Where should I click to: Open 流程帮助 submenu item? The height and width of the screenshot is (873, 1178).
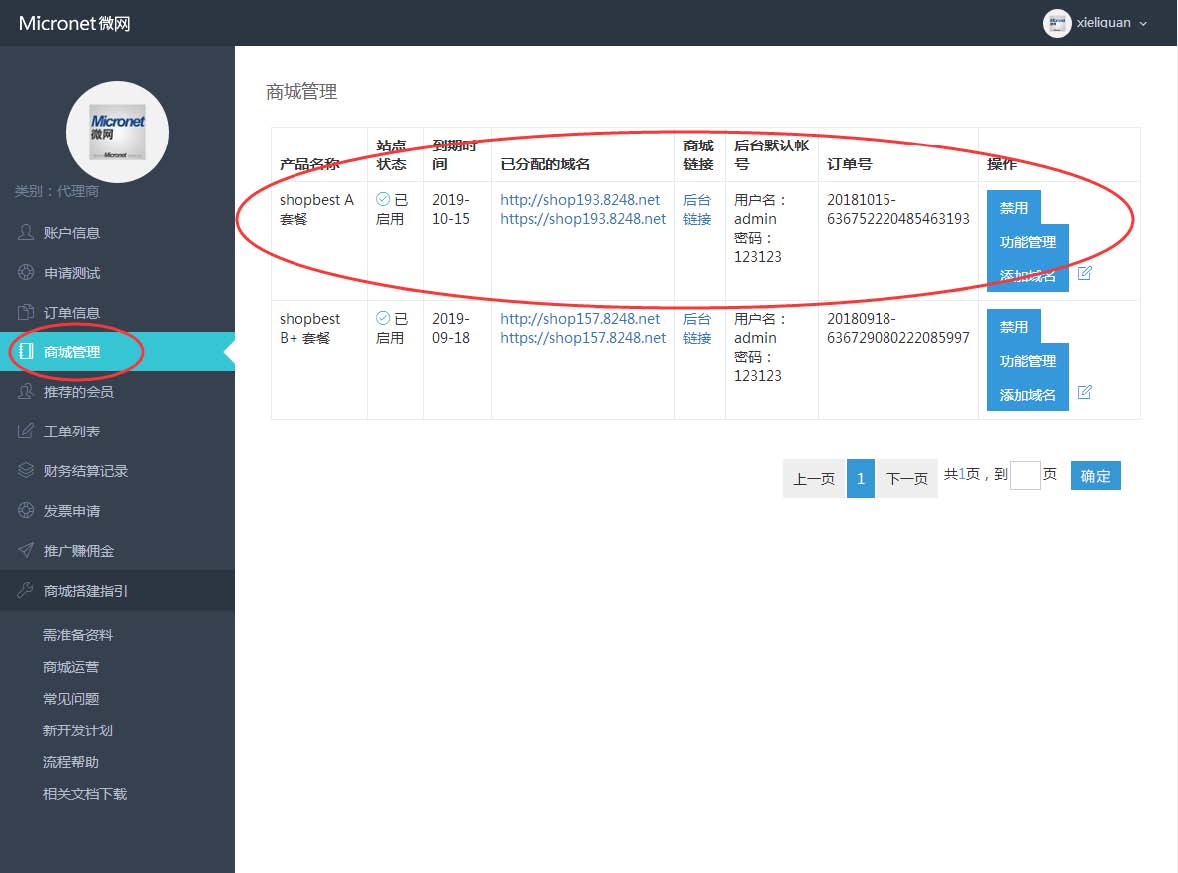(71, 762)
